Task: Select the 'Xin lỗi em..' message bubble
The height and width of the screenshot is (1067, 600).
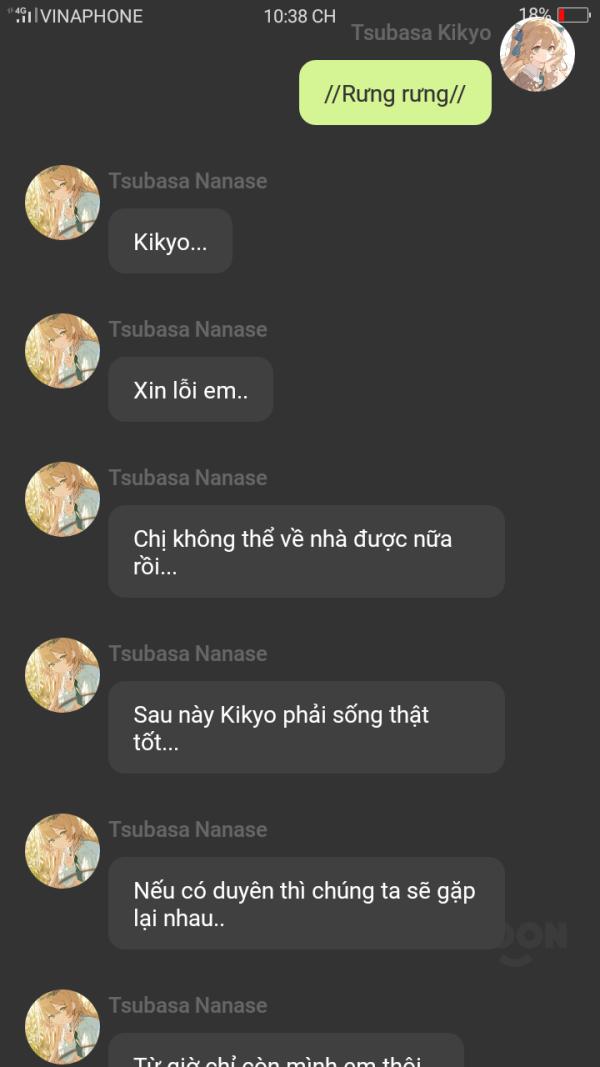Action: pyautogui.click(x=190, y=389)
